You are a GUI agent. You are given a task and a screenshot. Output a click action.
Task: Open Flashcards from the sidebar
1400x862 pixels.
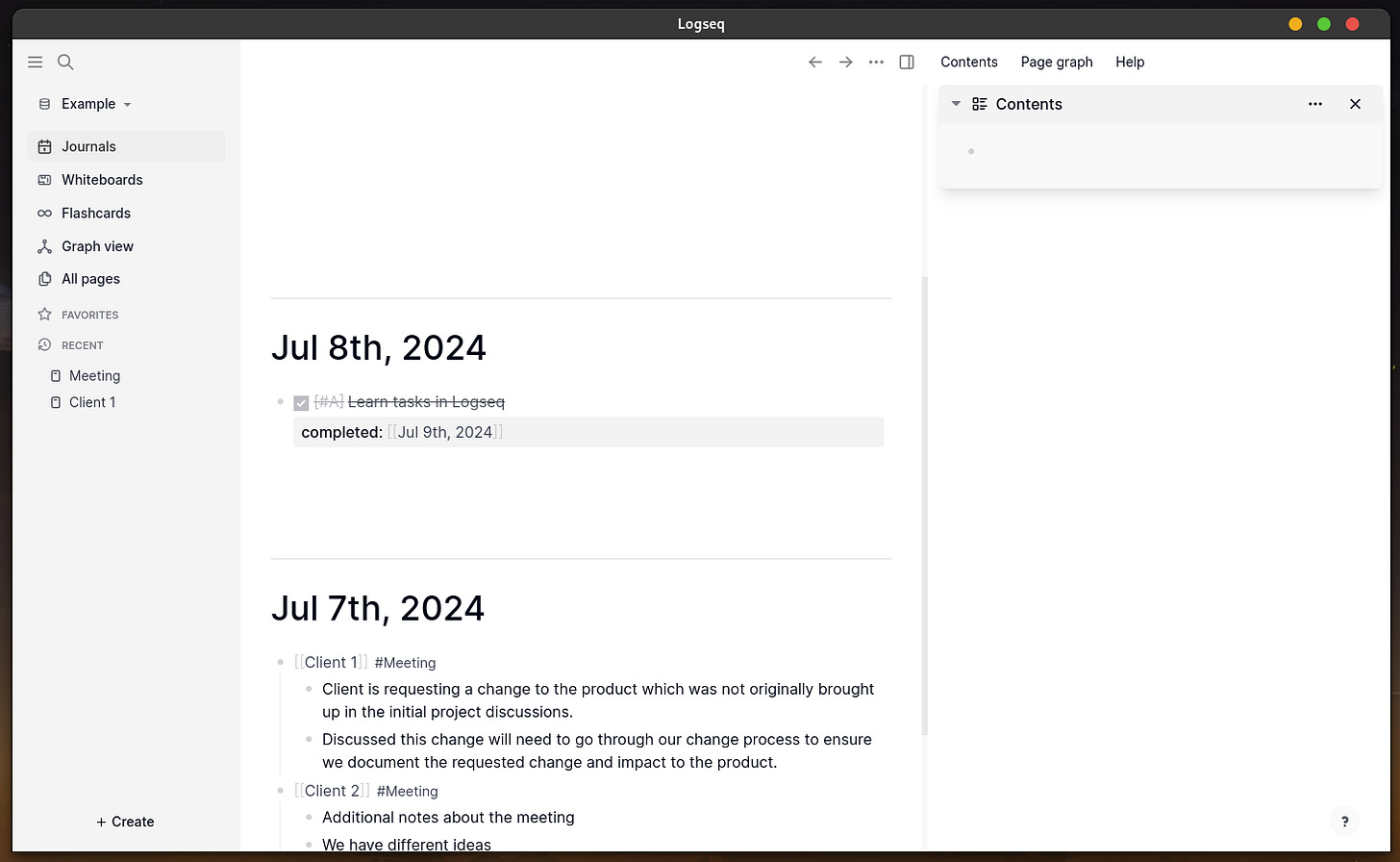click(x=95, y=213)
